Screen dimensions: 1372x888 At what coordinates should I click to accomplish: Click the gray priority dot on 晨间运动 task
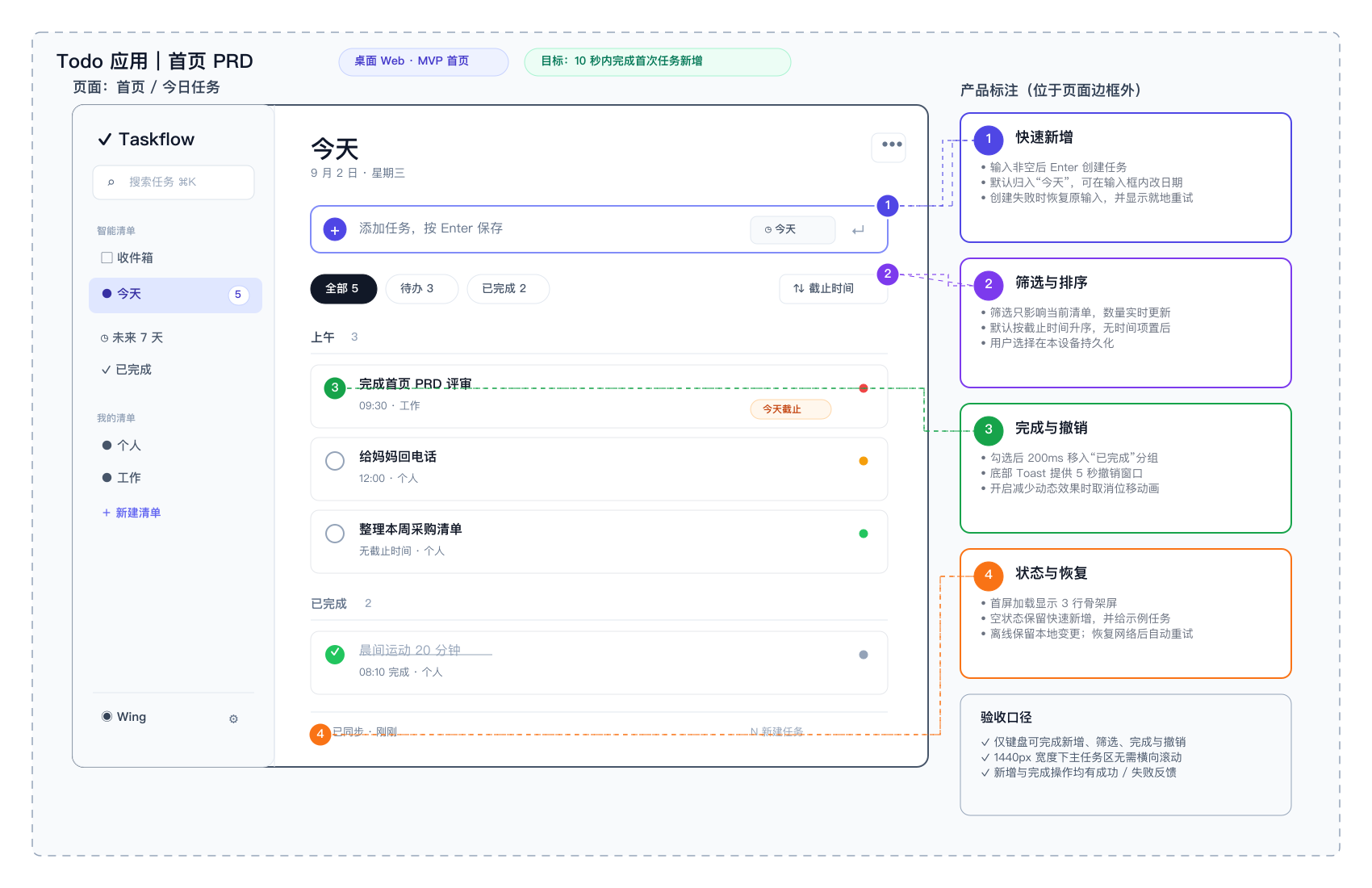[x=864, y=655]
